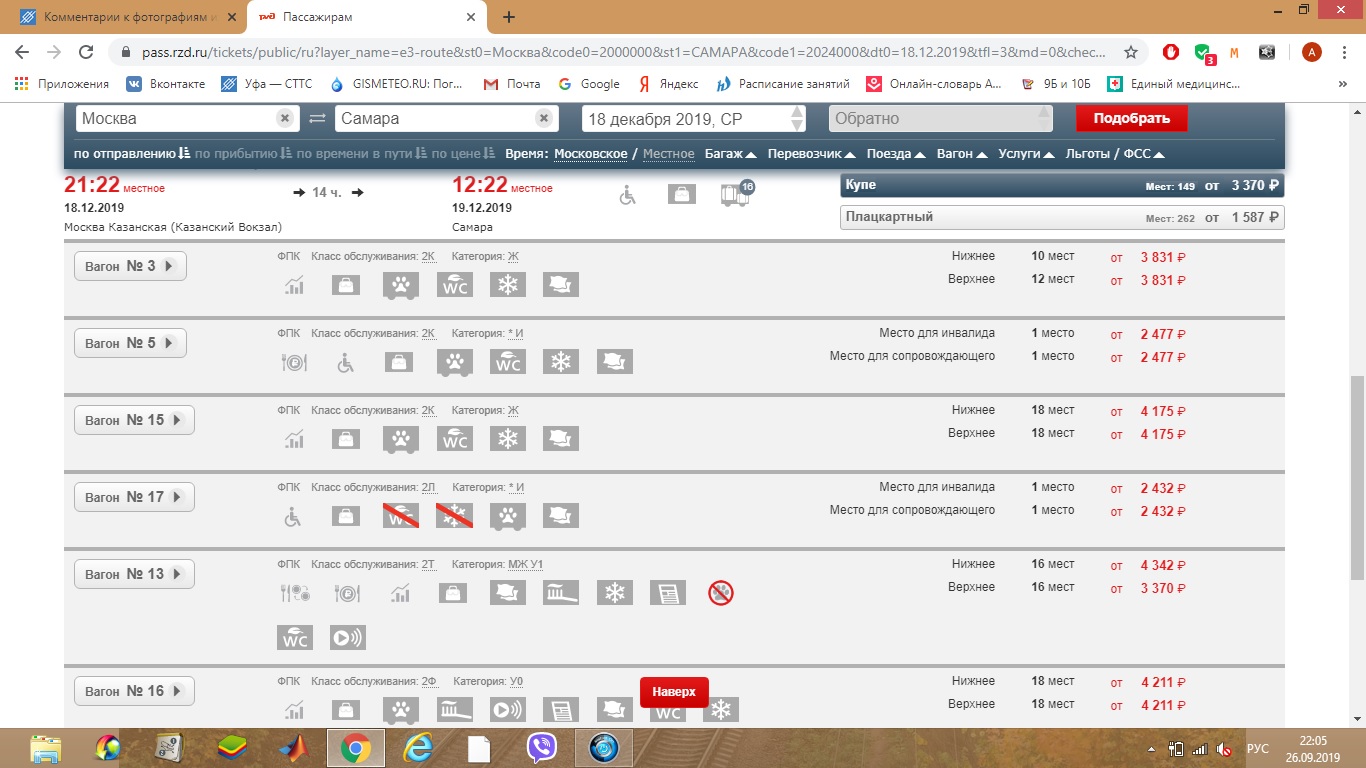Click snowflake air conditioning icon in Вагон № 15
This screenshot has width=1366, height=768.
[508, 439]
